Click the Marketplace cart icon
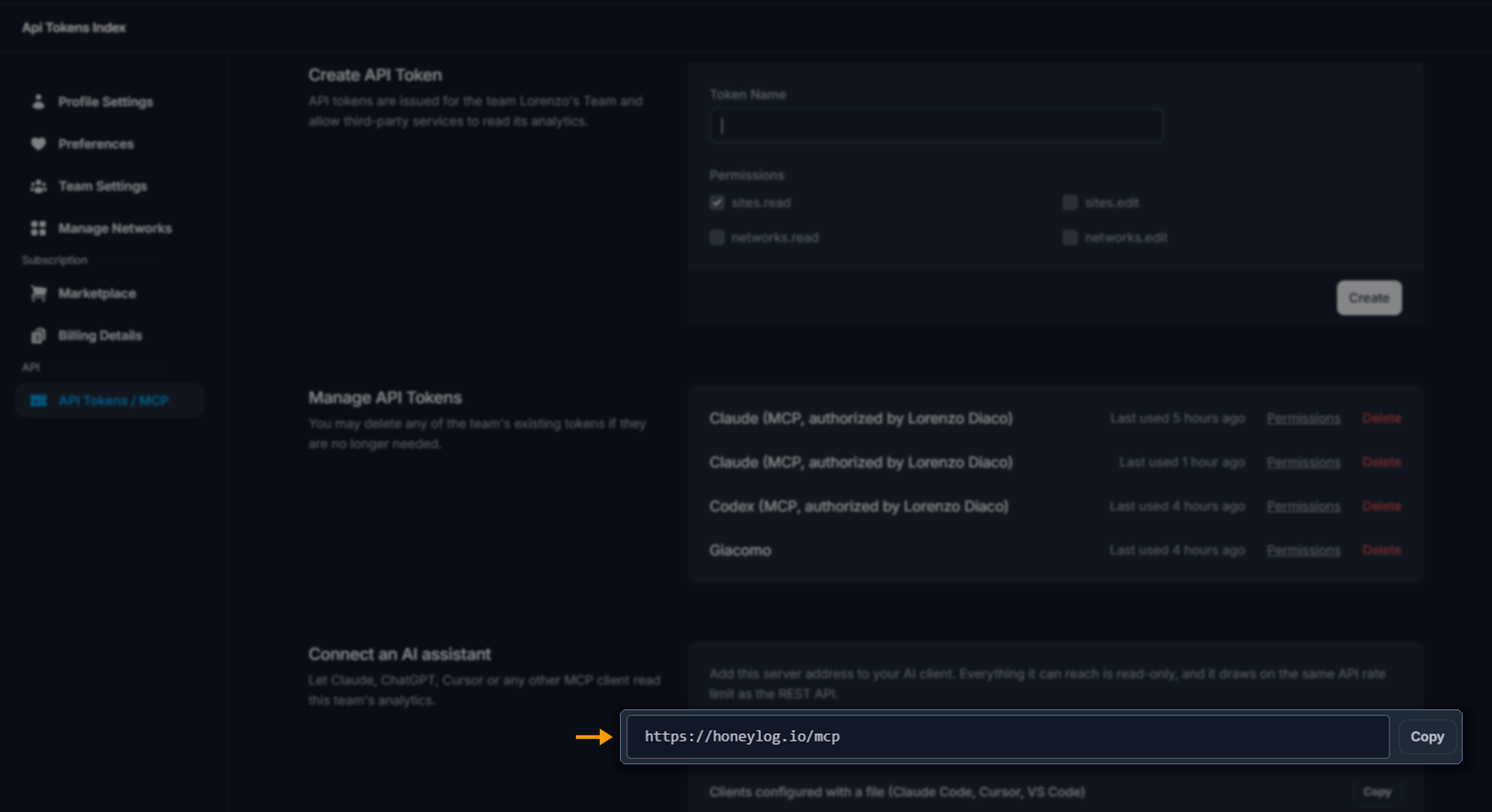Viewport: 1492px width, 812px height. pos(38,293)
